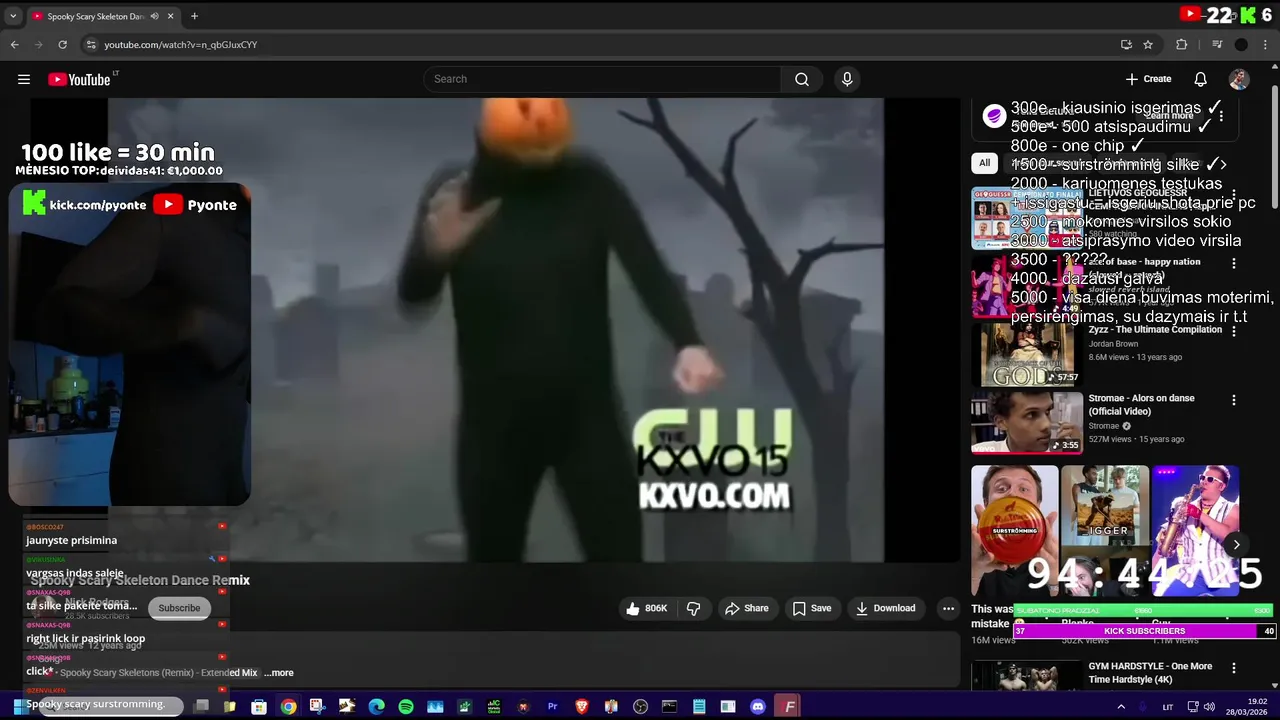
Task: Toggle system volume icon in tray
Action: [1210, 707]
